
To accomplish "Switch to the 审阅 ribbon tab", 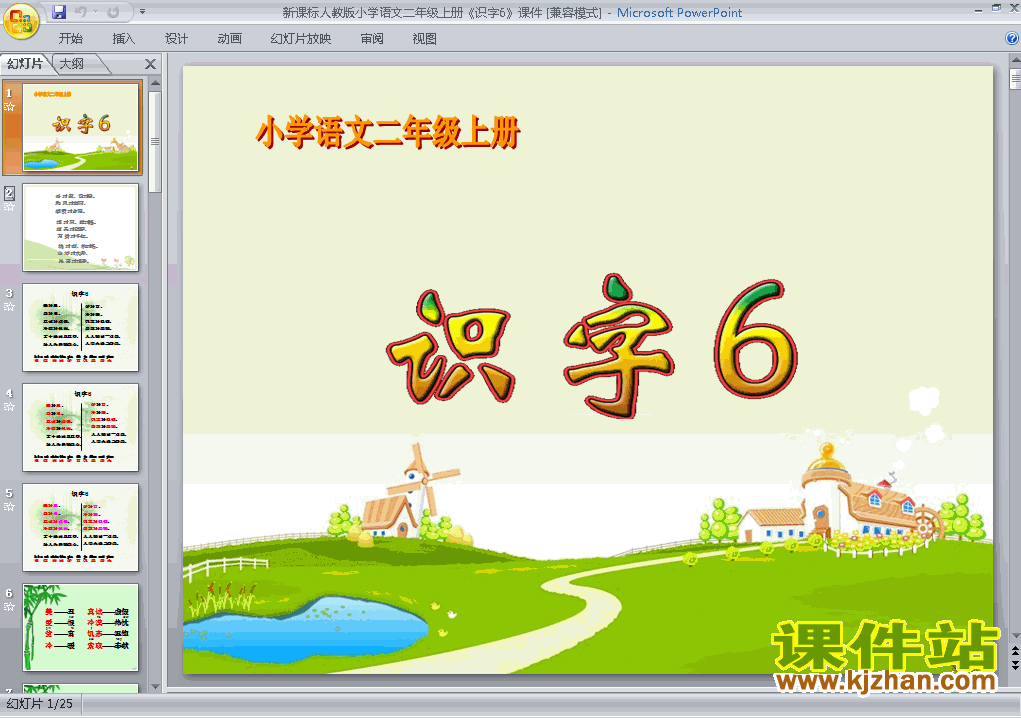I will (372, 38).
